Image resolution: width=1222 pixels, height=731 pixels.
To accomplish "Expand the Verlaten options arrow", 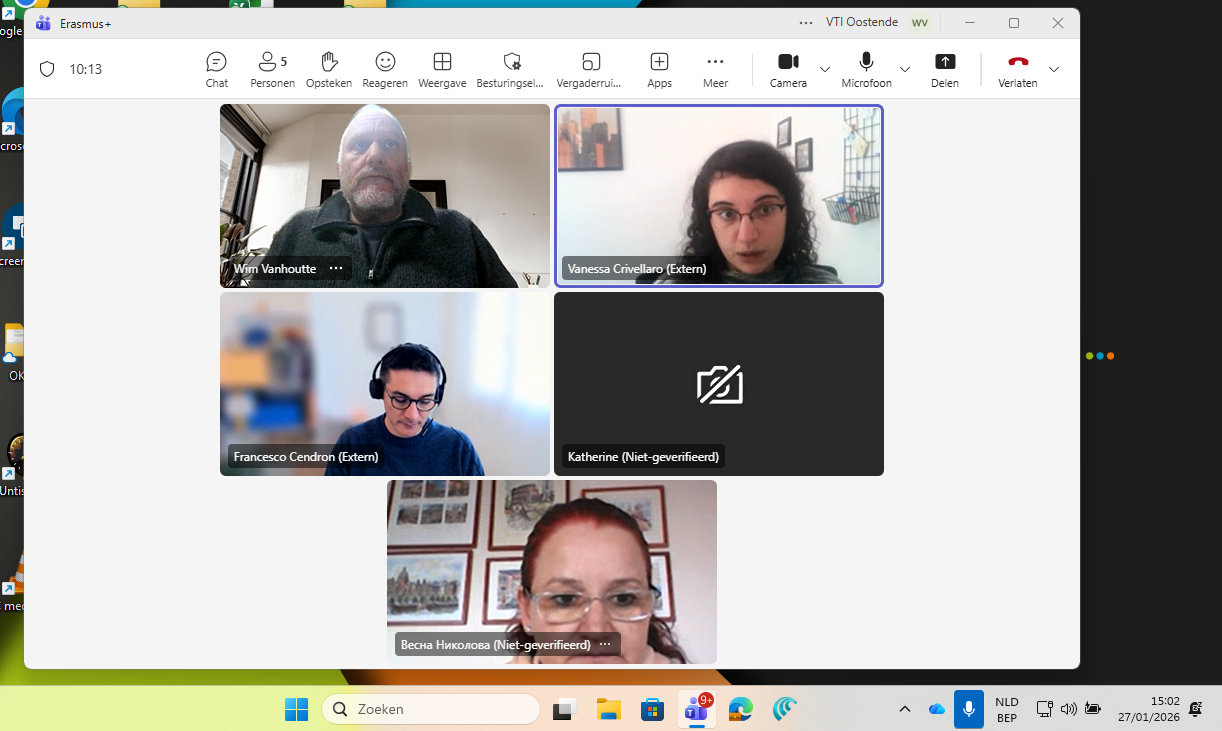I will 1053,69.
